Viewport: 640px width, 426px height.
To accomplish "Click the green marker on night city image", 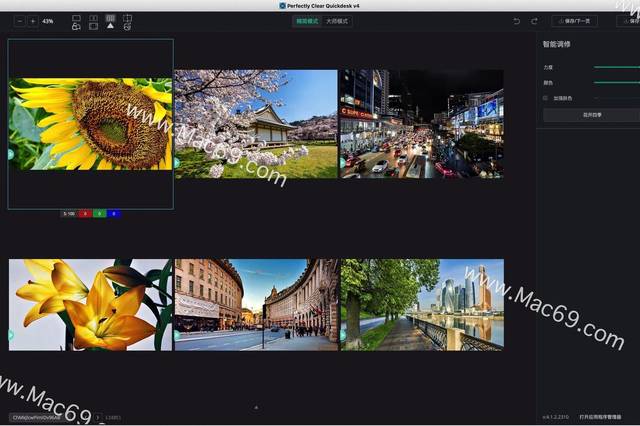I will 342,163.
